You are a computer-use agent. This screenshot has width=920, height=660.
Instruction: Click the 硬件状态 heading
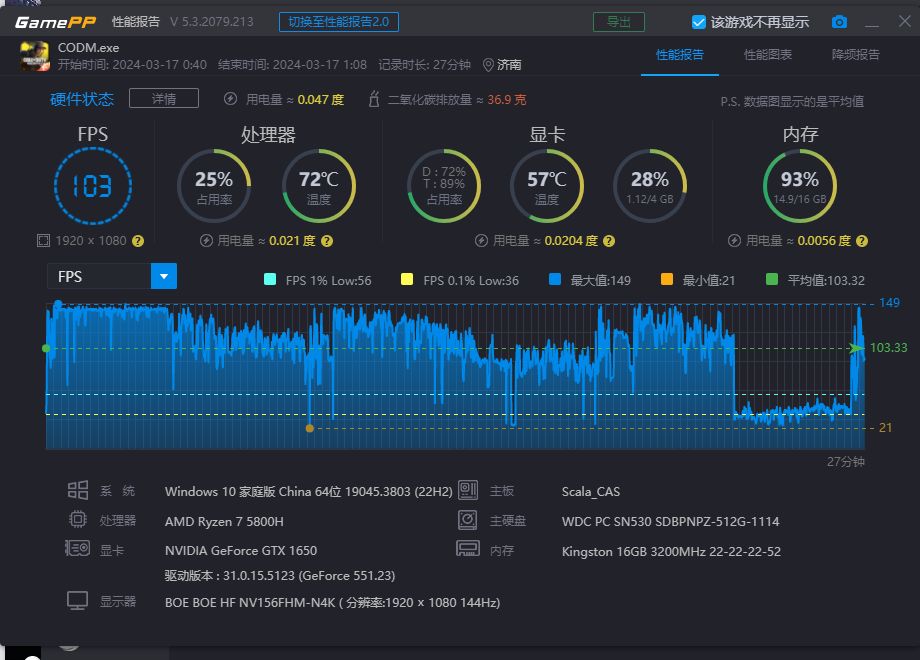coord(82,99)
